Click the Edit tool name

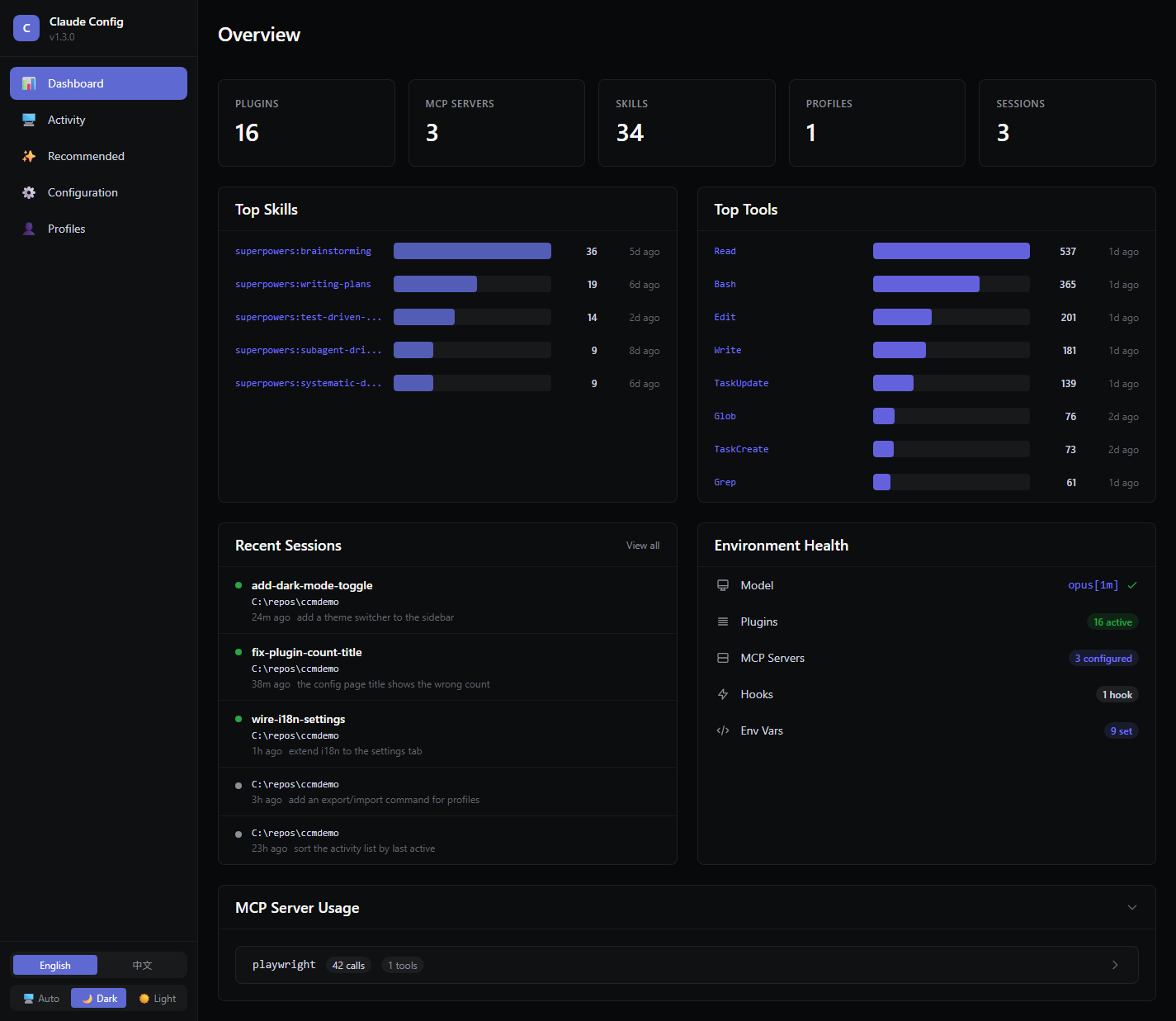(725, 317)
